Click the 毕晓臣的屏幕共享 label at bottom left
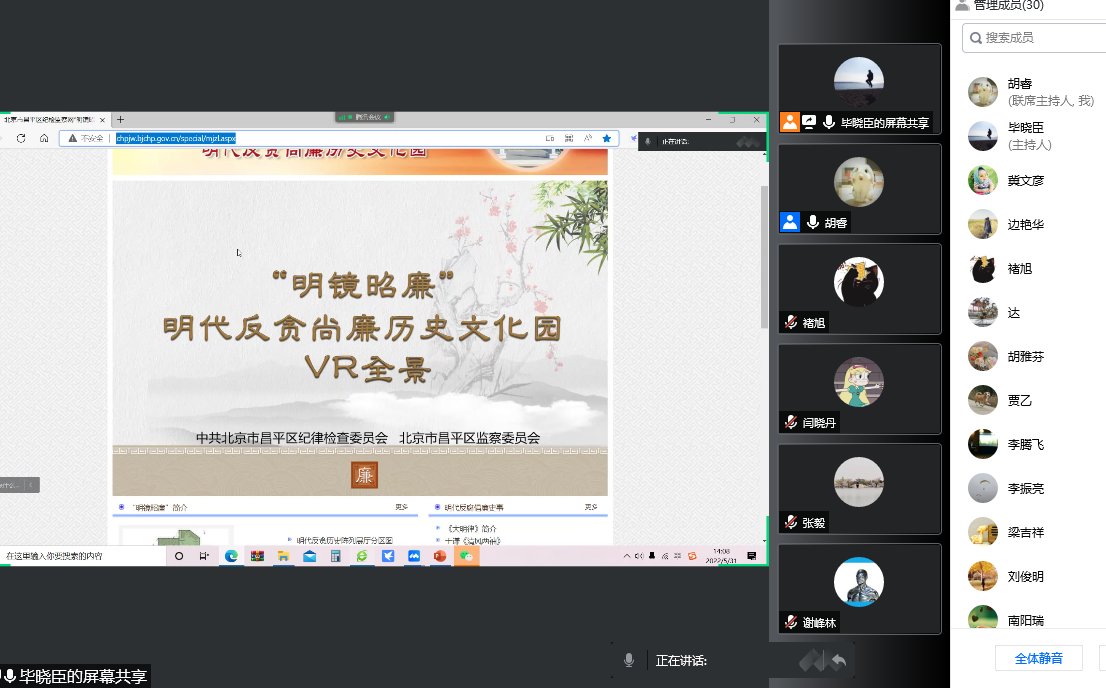Viewport: 1106px width, 688px height. tap(75, 676)
